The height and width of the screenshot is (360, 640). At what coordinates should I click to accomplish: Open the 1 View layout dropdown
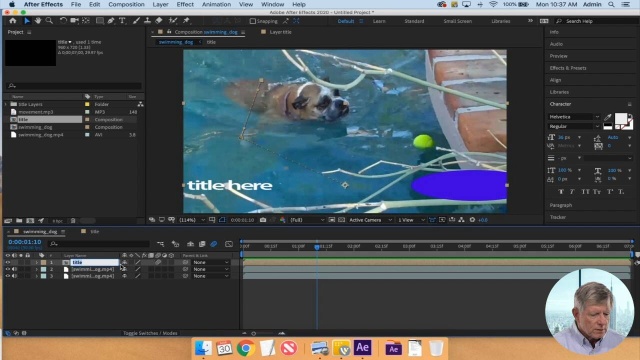[x=411, y=220]
